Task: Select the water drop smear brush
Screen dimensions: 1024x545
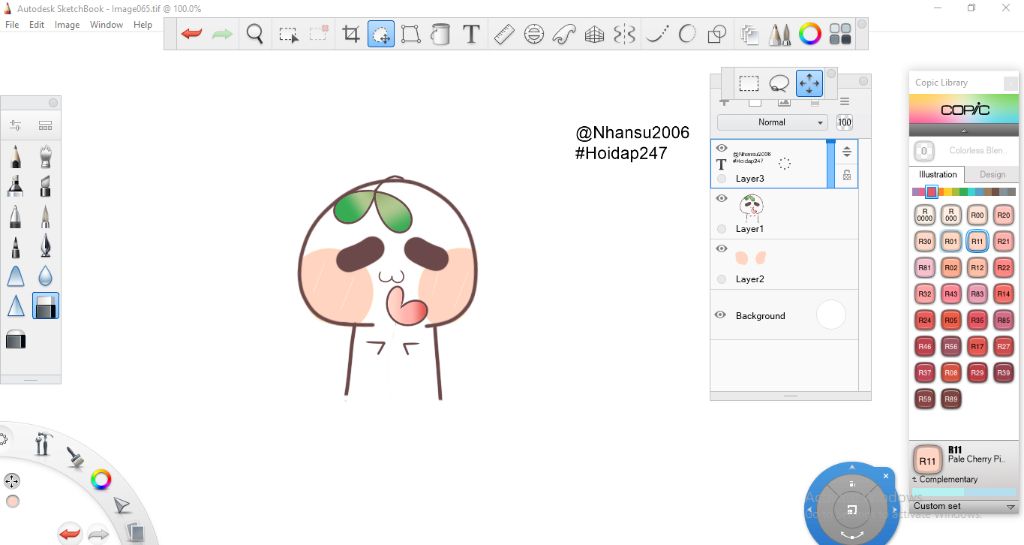Action: (45, 276)
